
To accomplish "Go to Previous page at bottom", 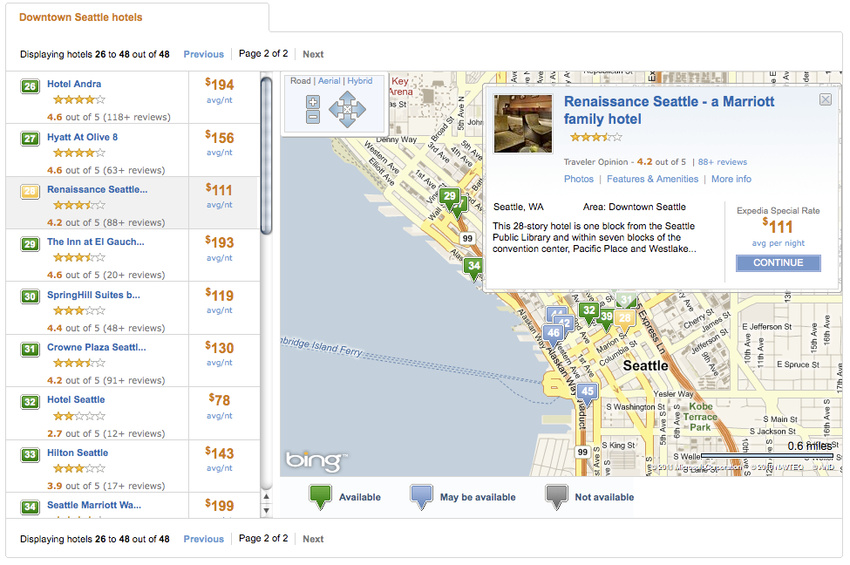I will (203, 539).
